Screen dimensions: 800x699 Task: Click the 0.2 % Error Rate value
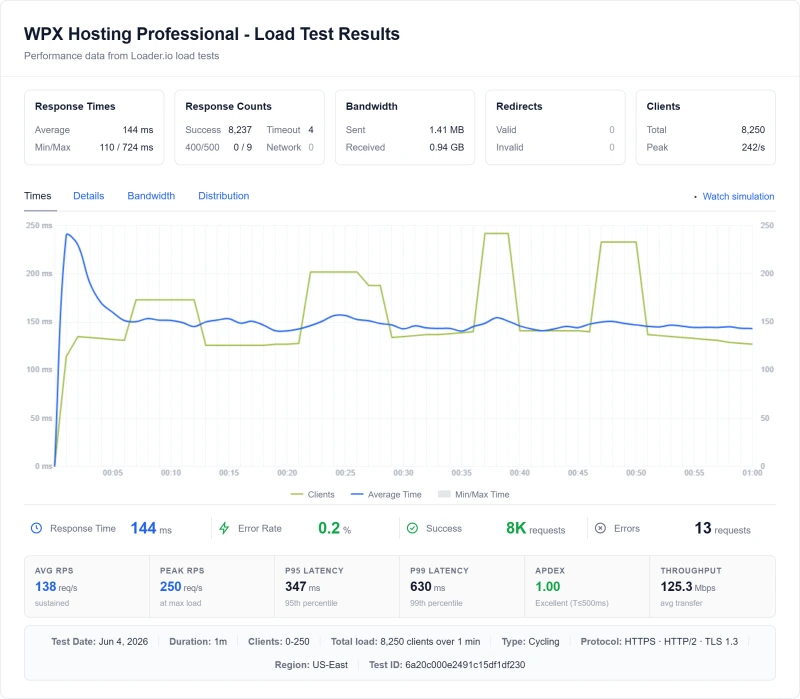(x=334, y=529)
